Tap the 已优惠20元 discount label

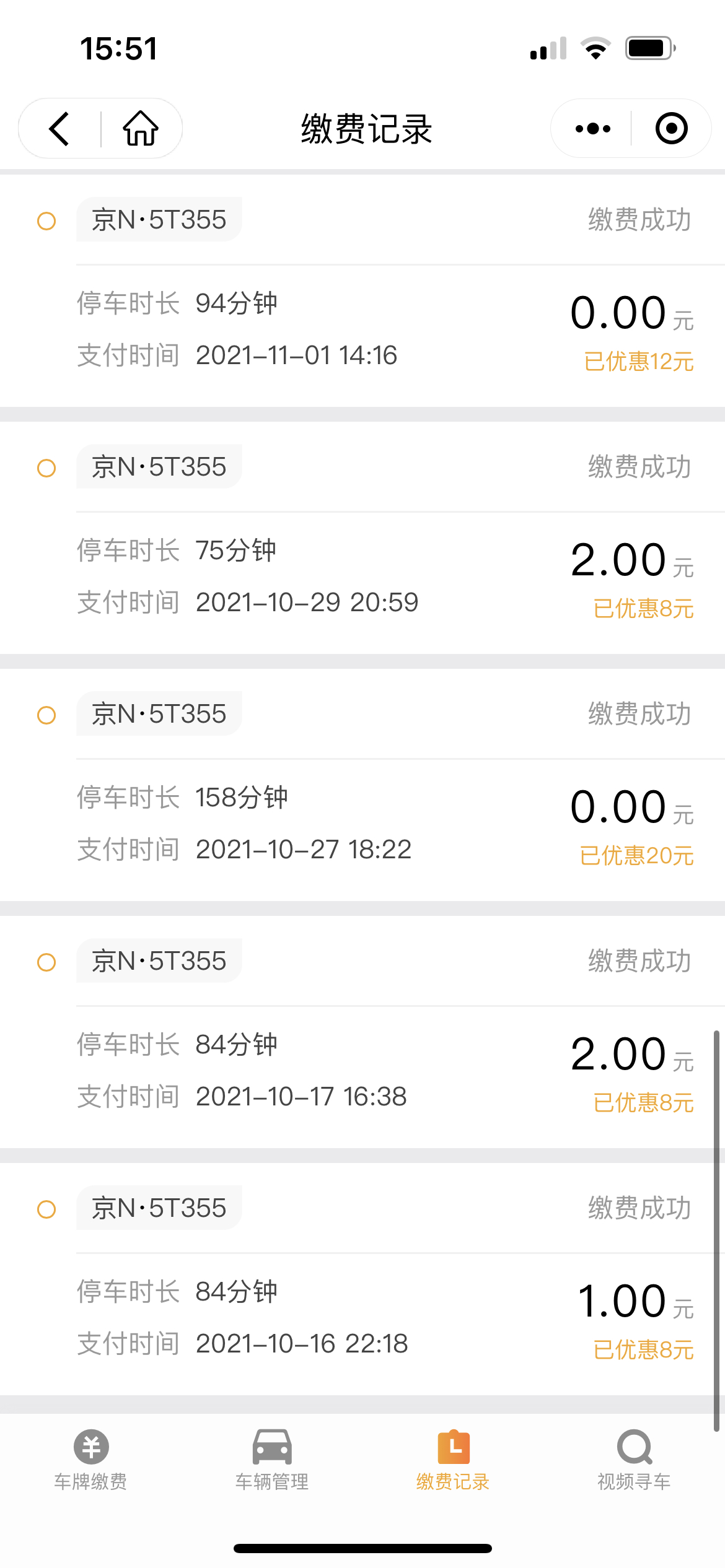click(636, 856)
